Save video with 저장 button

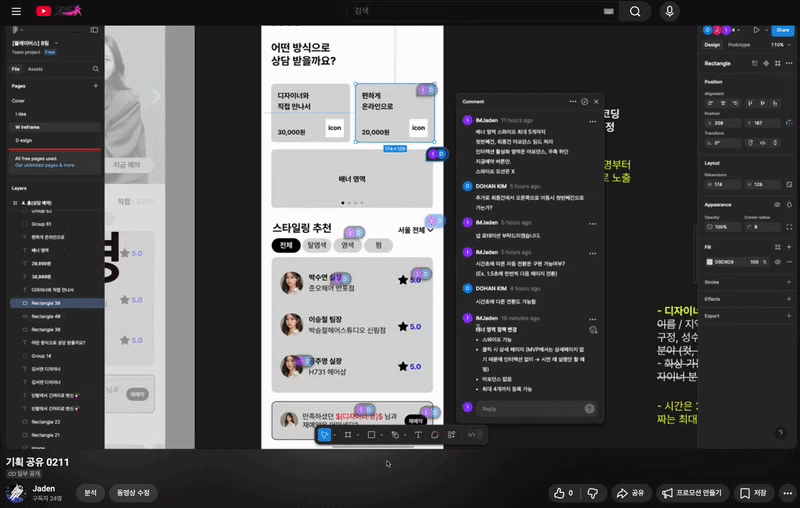pyautogui.click(x=753, y=493)
